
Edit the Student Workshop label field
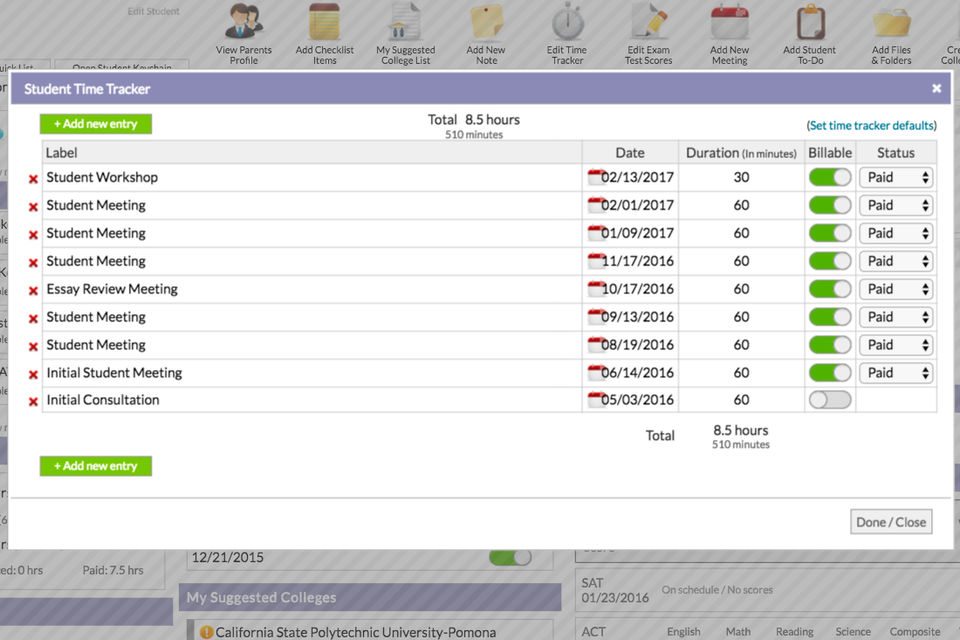pyautogui.click(x=312, y=177)
